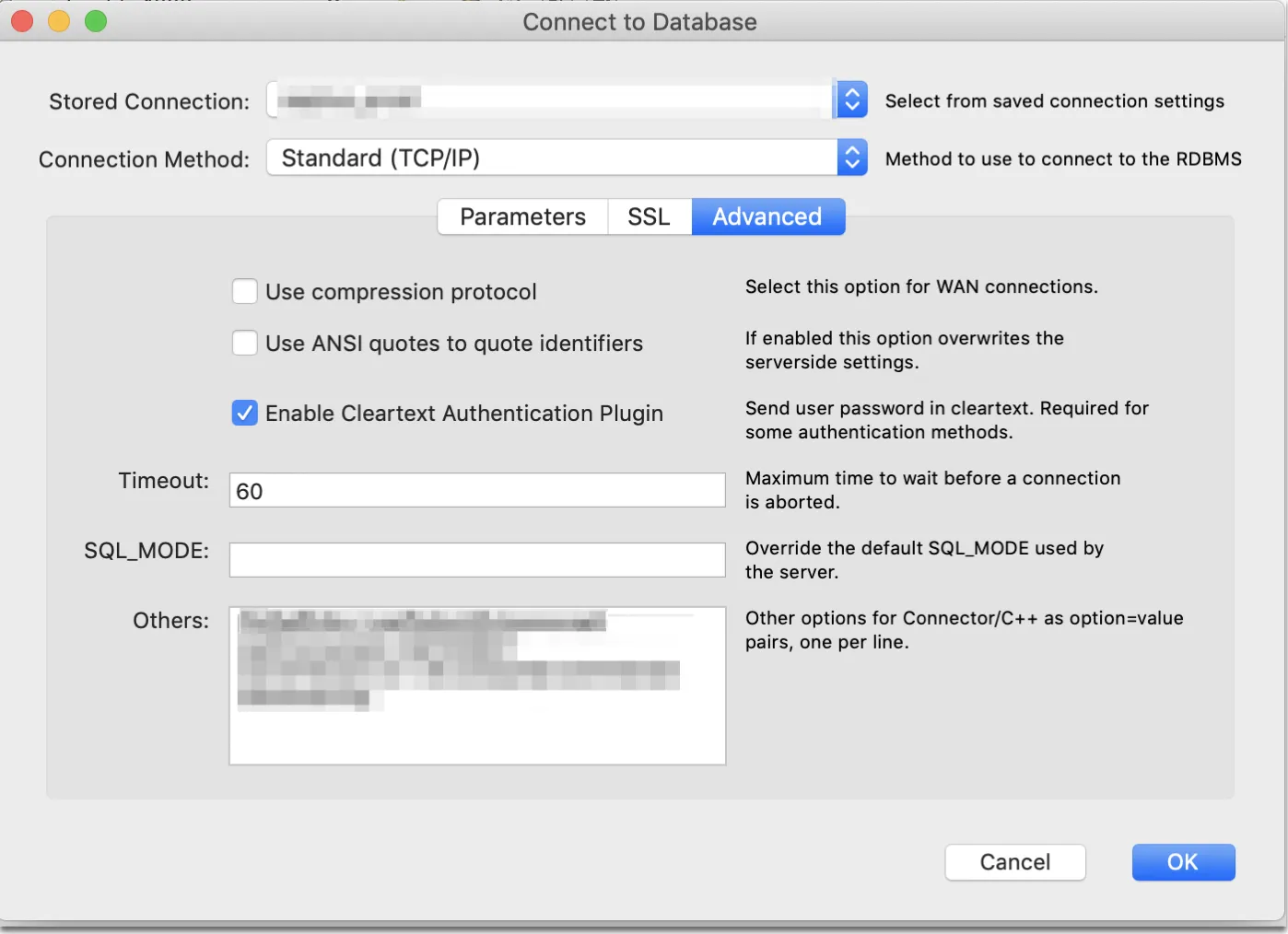The width and height of the screenshot is (1288, 934).
Task: Check Use ANSI quotes to quote identifiers
Action: coord(245,344)
